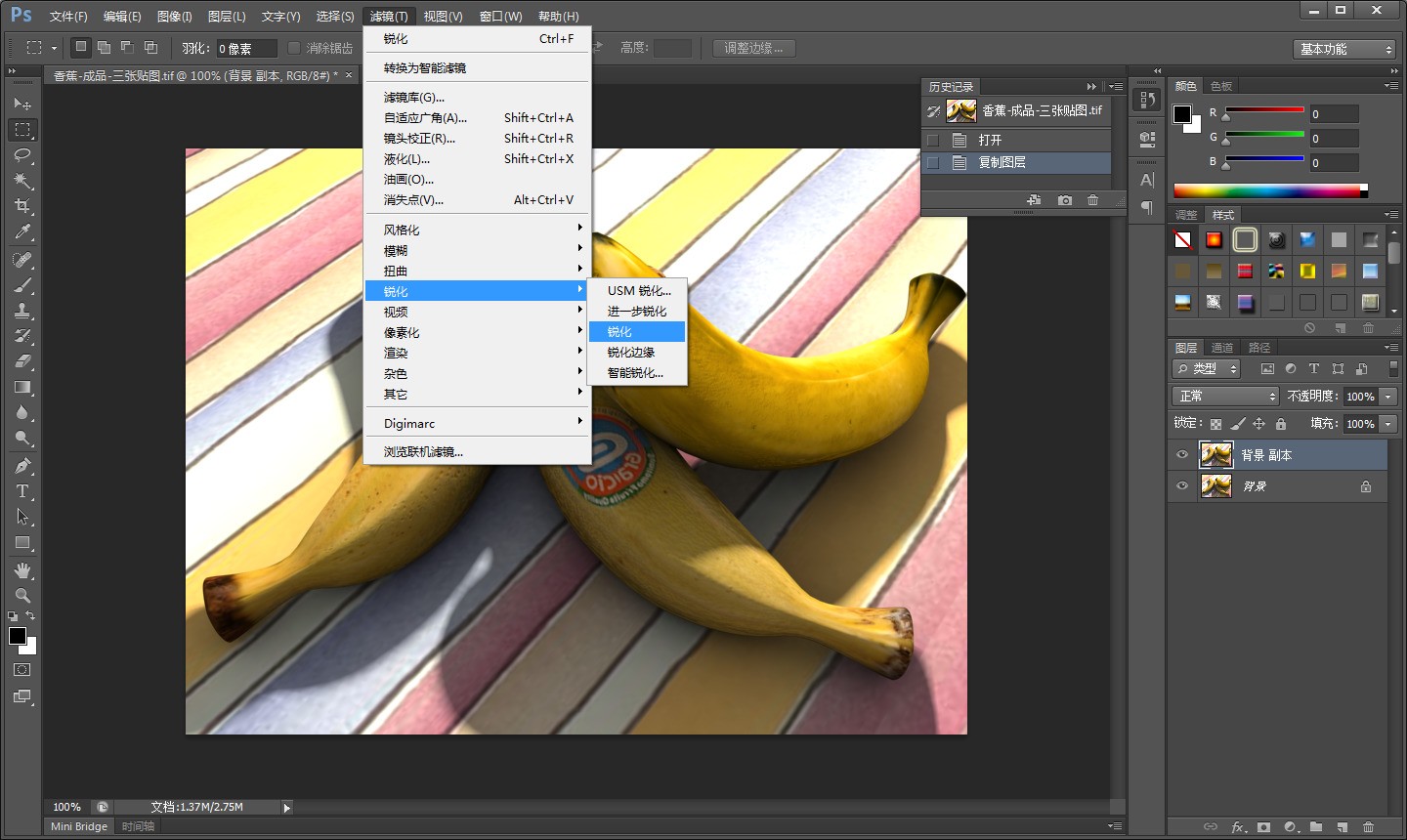Click the red R slider track
1407x840 pixels.
click(1264, 109)
